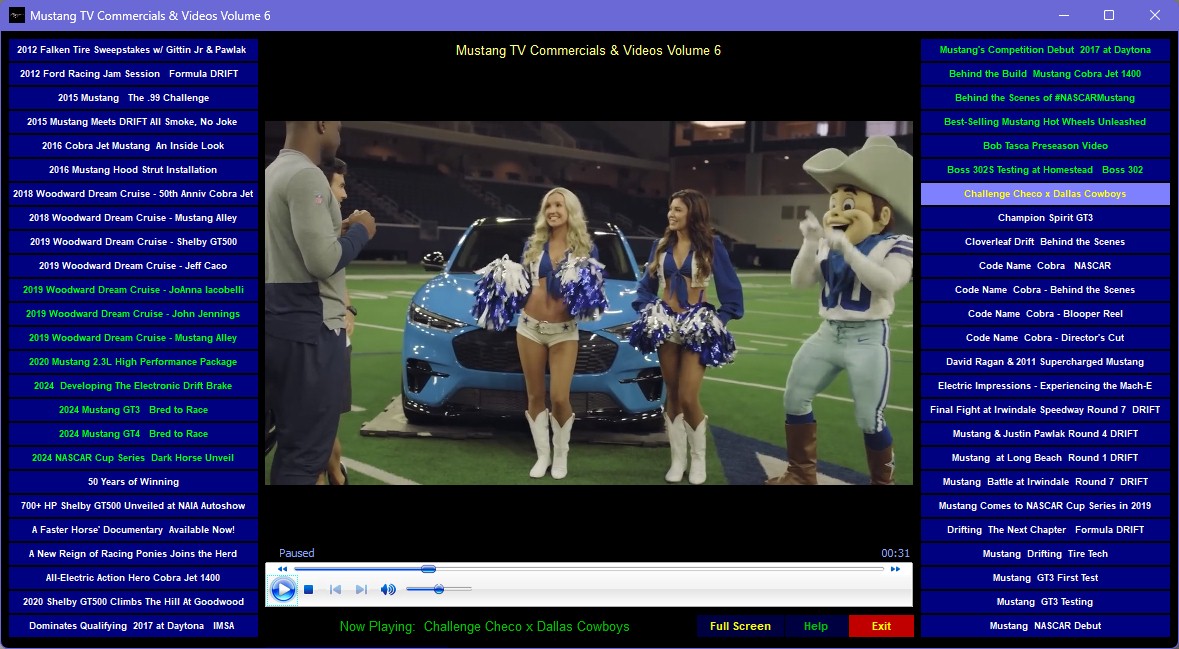Viewport: 1179px width, 649px height.
Task: Select Mustang & Justin Pawlak Round 4 DRIFT
Action: (1045, 434)
